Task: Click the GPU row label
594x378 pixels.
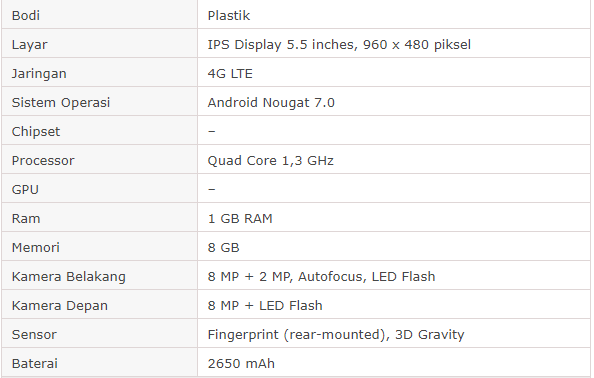Action: click(25, 190)
